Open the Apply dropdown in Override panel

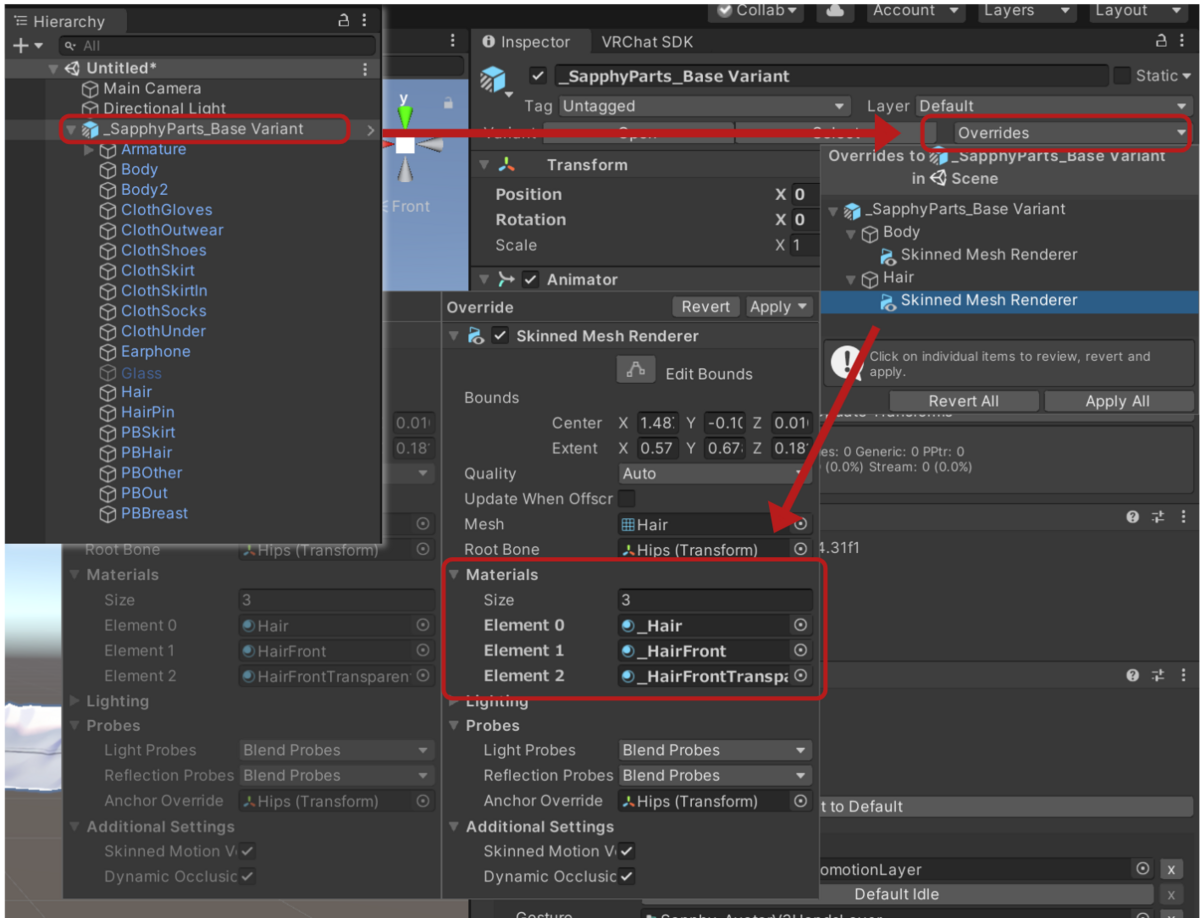tap(779, 307)
